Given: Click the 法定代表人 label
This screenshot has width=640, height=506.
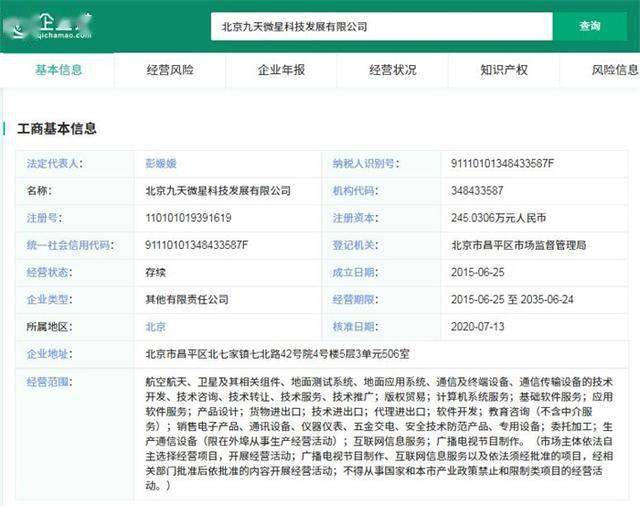Looking at the screenshot, I should click(x=55, y=164).
